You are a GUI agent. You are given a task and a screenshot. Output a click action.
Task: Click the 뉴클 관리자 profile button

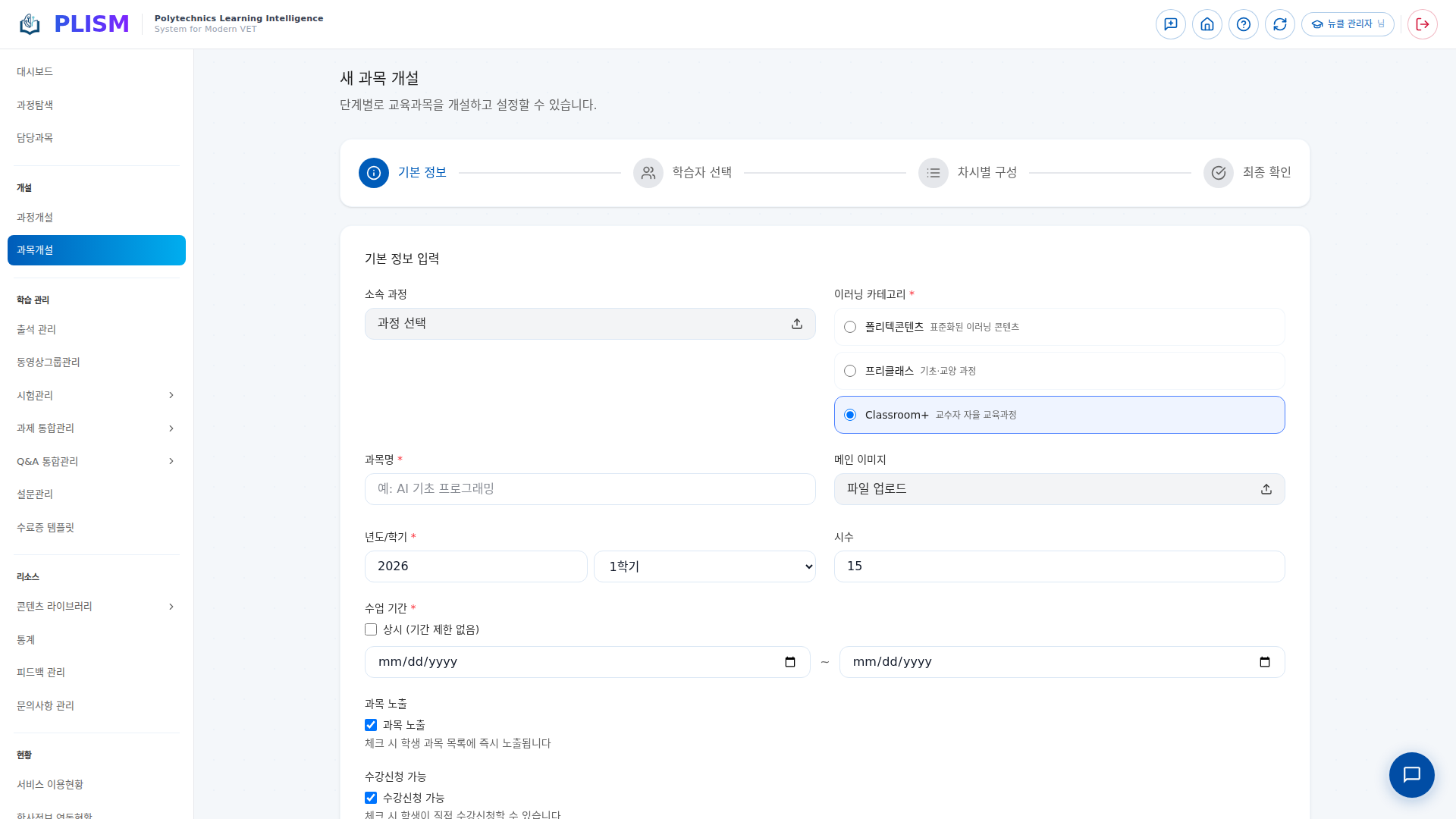pos(1348,24)
